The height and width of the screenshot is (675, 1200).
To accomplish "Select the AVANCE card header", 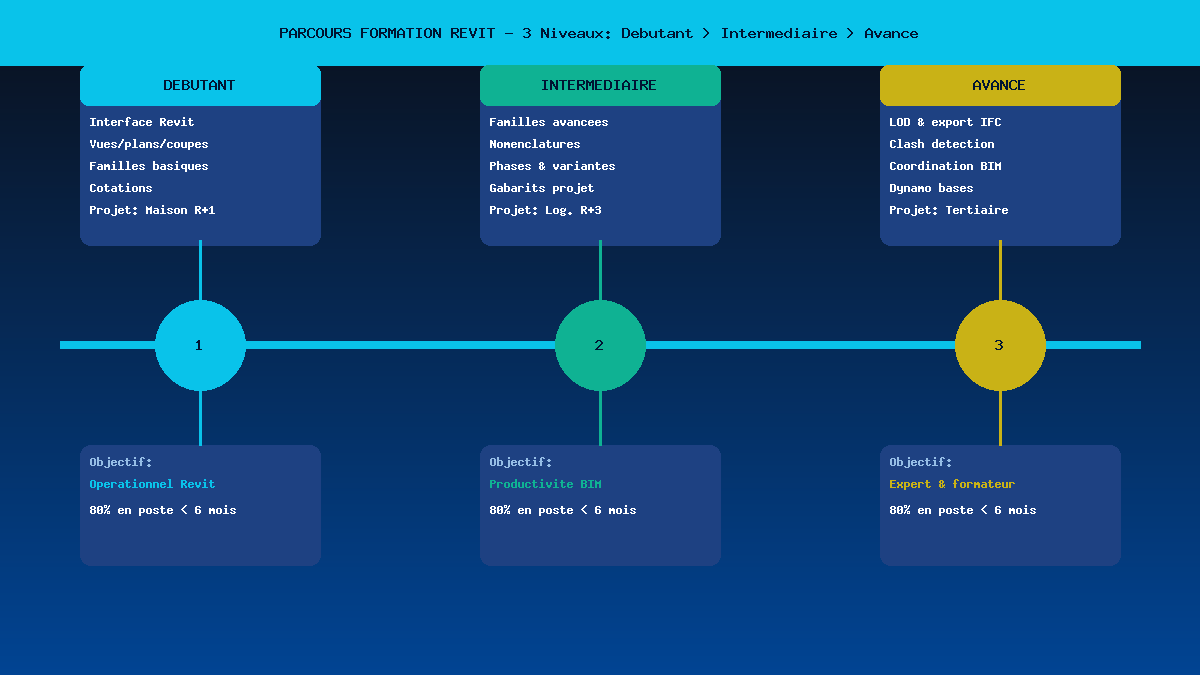I will click(1000, 85).
